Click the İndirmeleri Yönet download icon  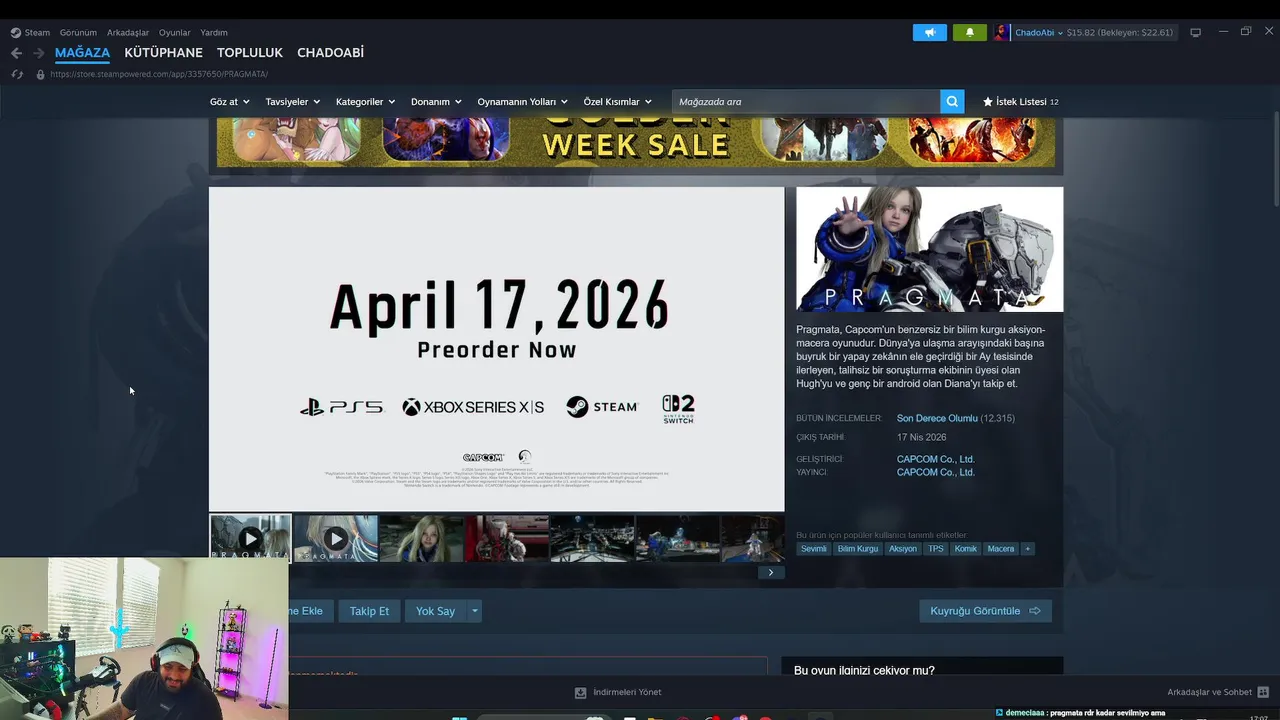point(580,692)
